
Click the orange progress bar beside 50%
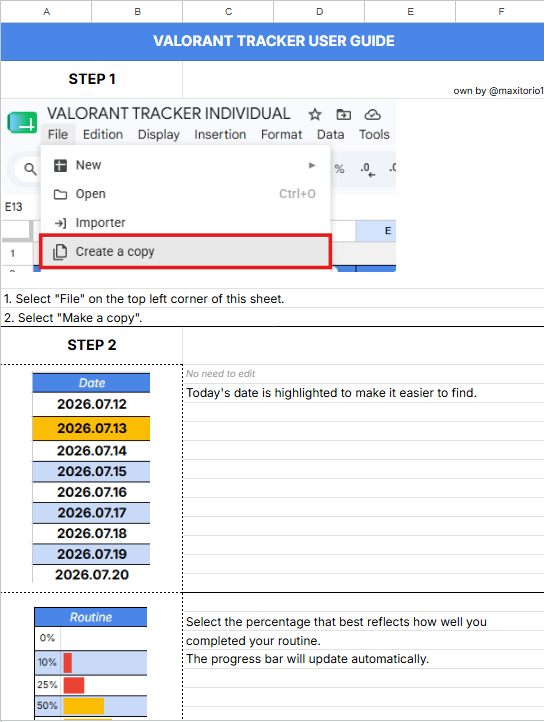coord(84,706)
